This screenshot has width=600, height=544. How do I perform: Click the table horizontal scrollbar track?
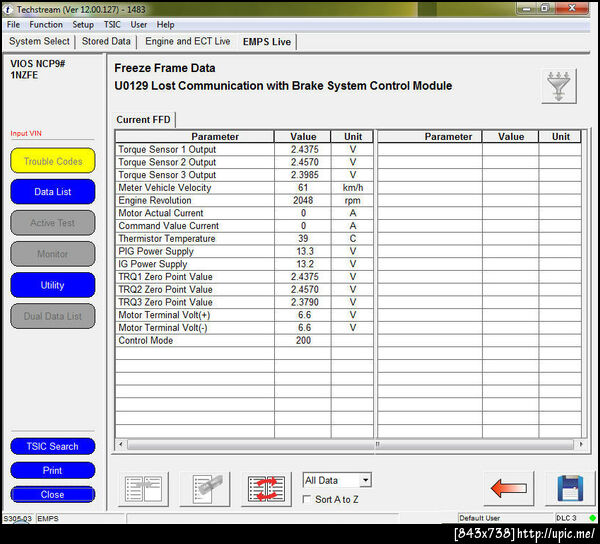(x=350, y=445)
